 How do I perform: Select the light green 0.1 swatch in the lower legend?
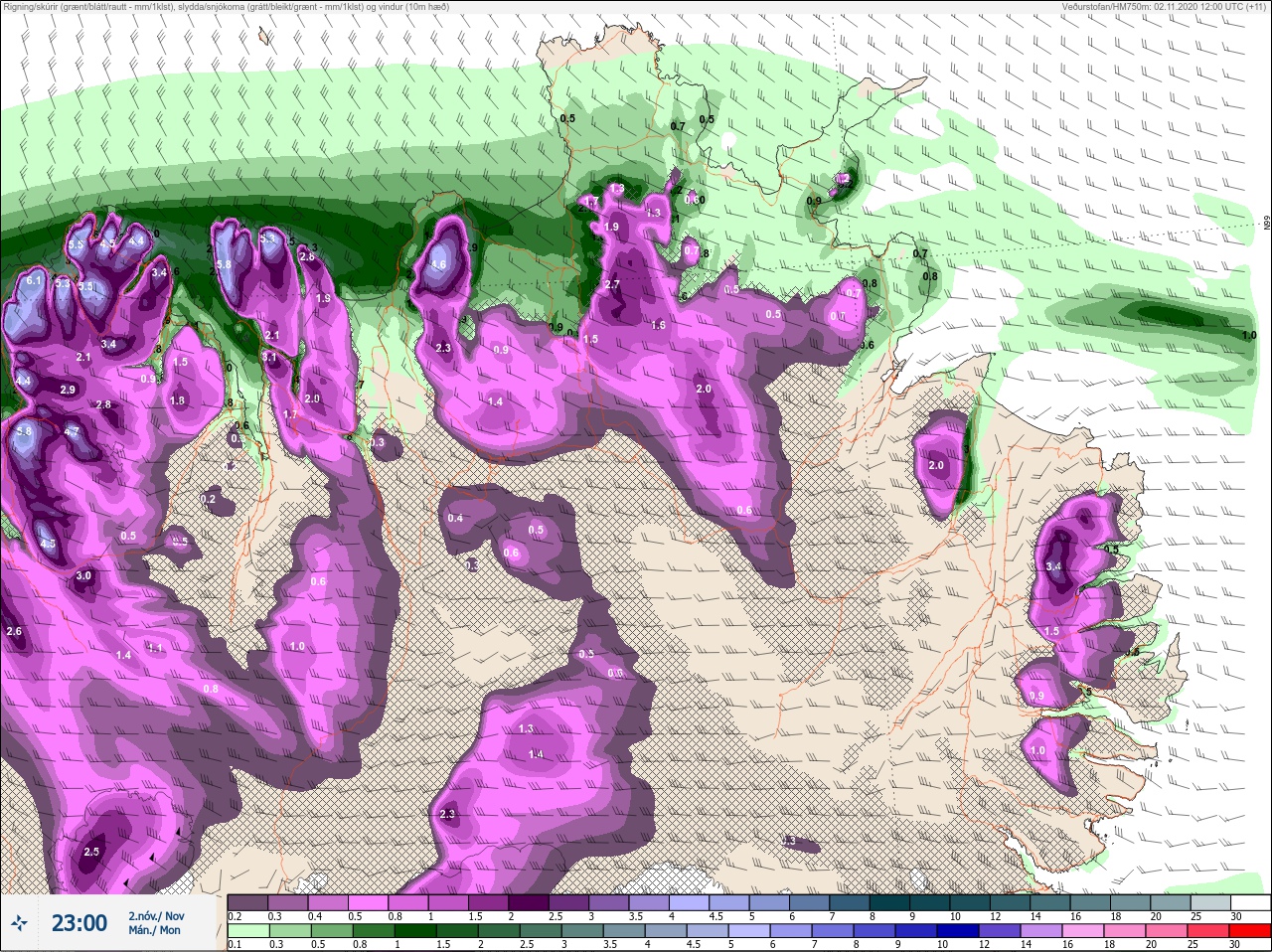246,930
